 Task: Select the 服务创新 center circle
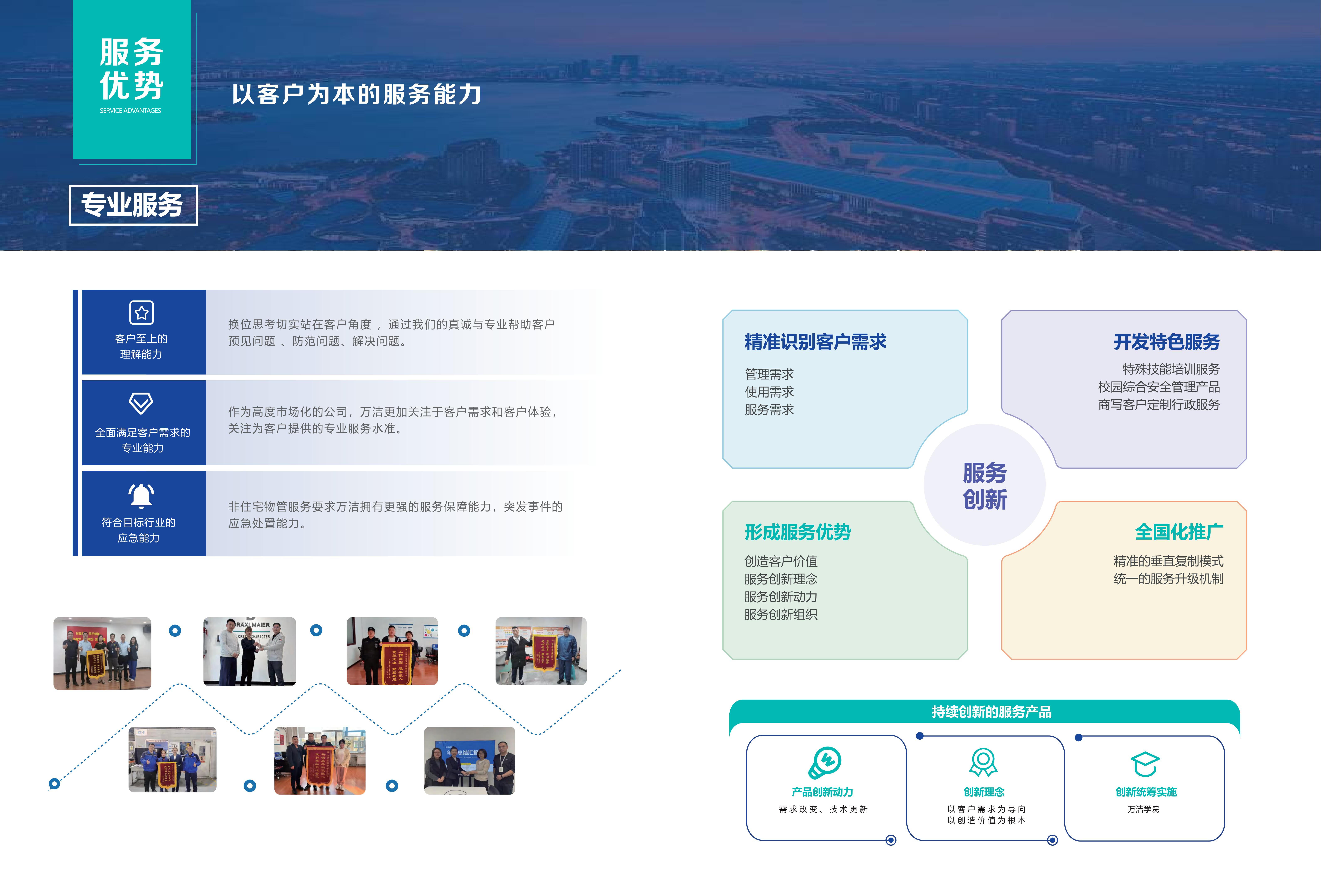pyautogui.click(x=984, y=485)
